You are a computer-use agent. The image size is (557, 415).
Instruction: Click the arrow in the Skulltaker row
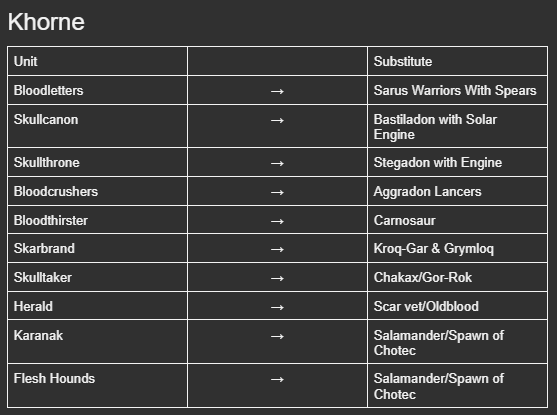pos(277,278)
